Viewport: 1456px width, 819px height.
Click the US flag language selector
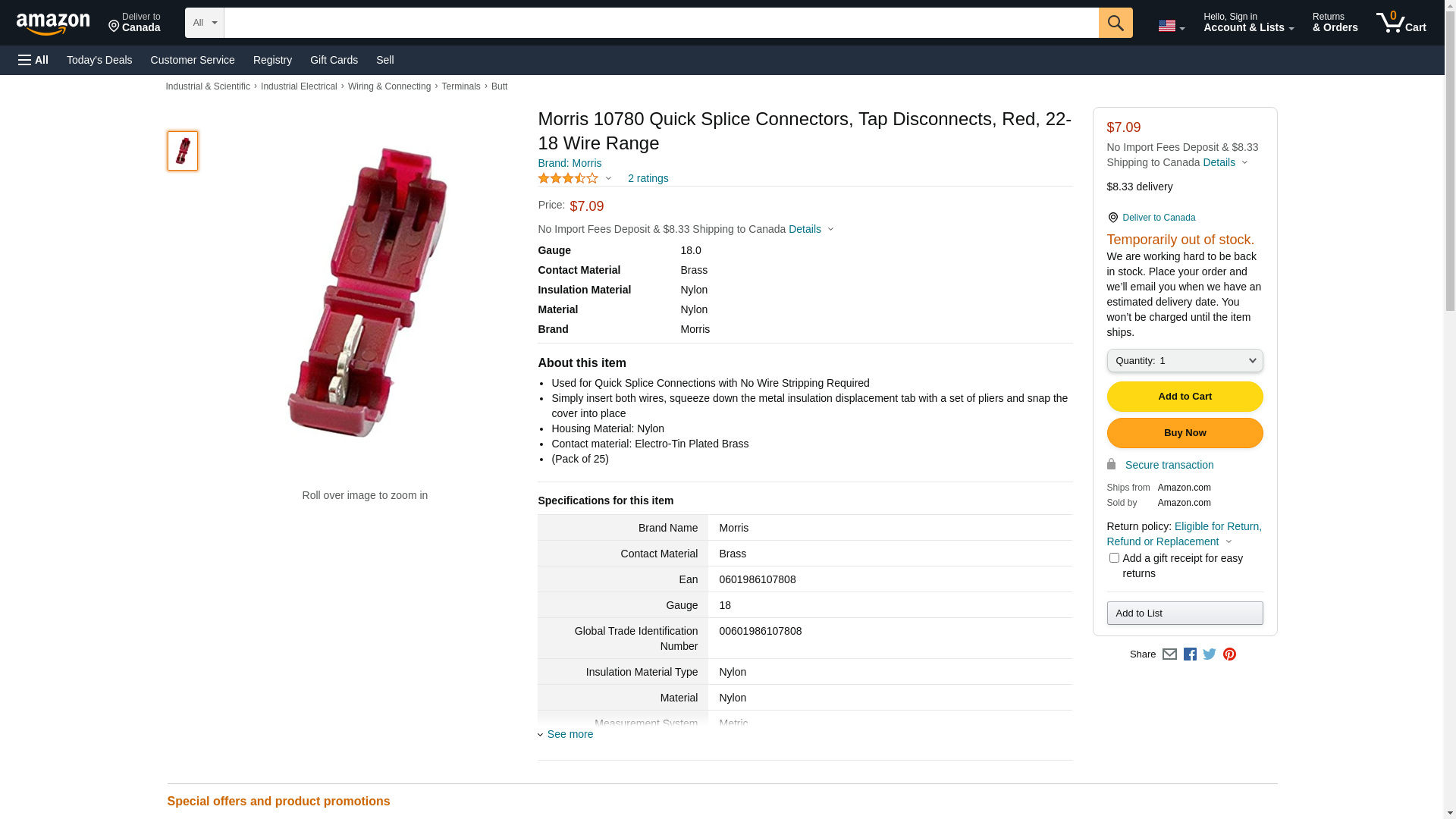click(x=1171, y=26)
